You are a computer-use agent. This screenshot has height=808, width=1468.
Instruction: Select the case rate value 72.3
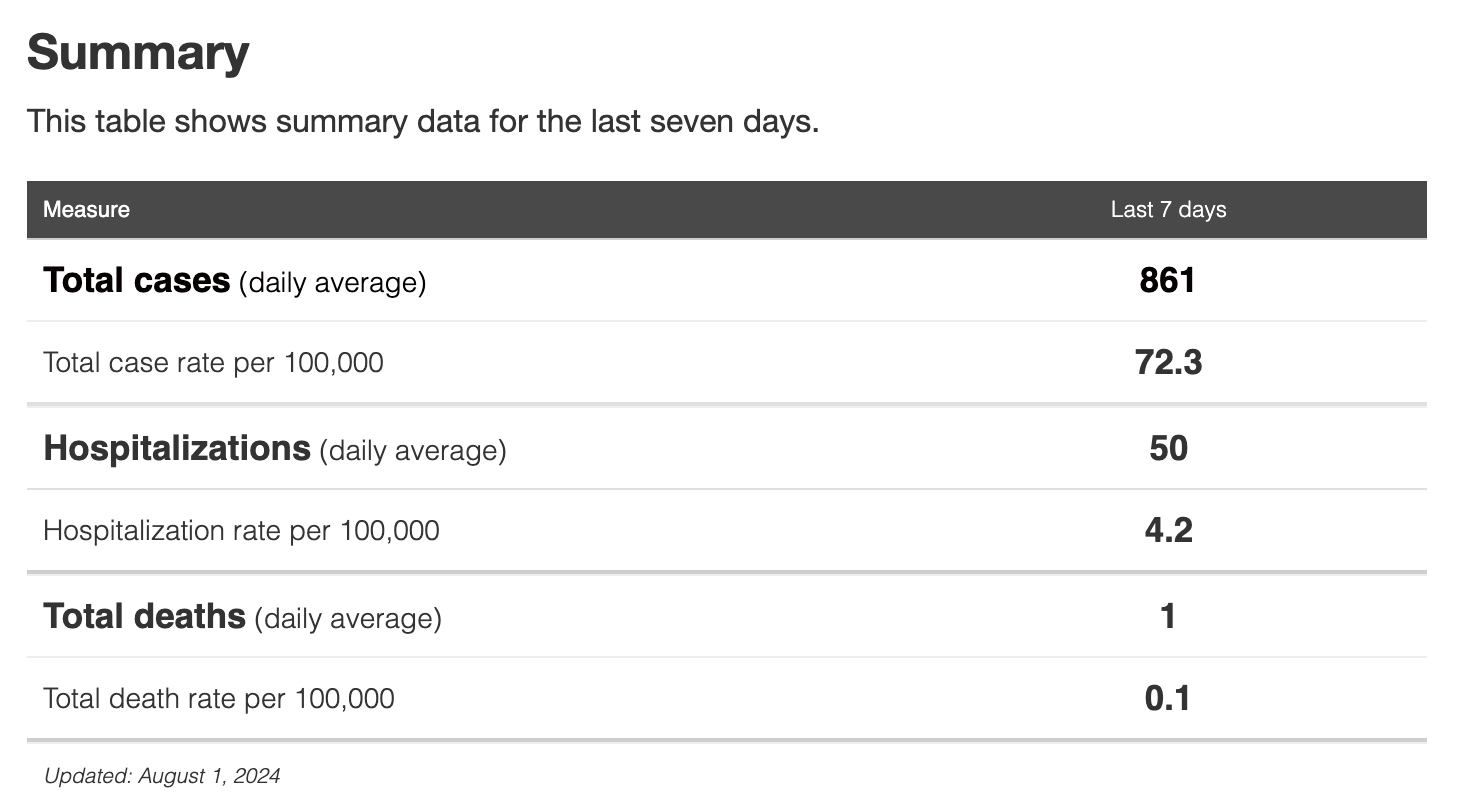coord(1168,362)
